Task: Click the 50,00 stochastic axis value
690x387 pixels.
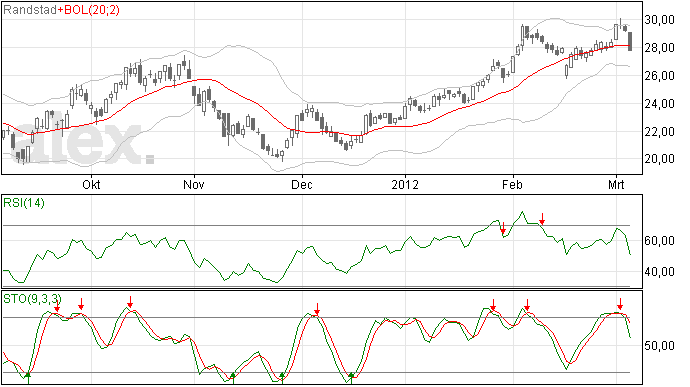Action: [x=659, y=346]
